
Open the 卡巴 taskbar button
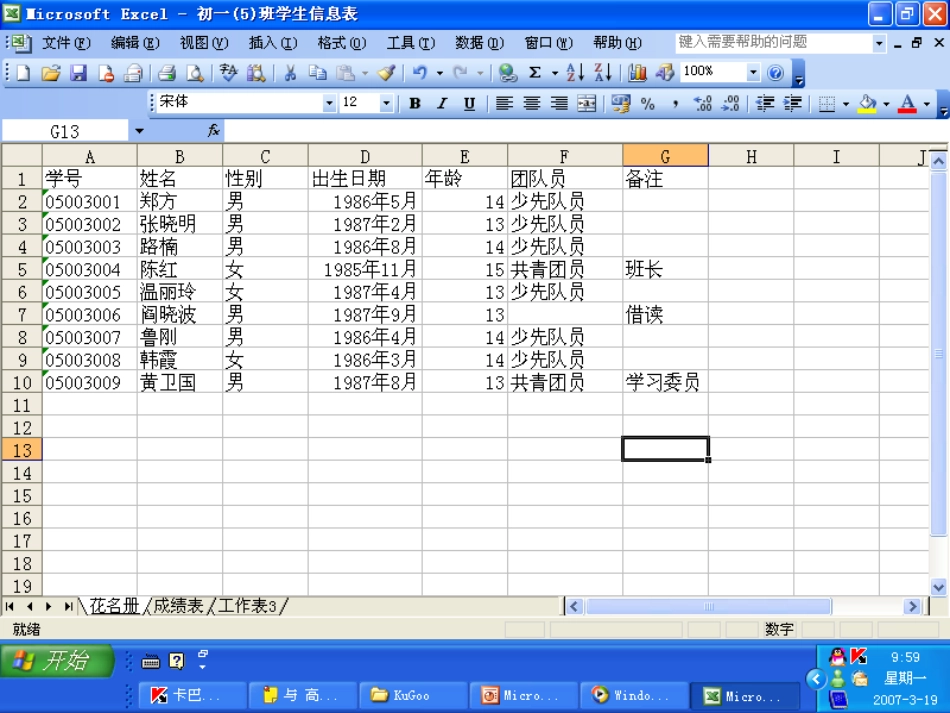click(x=192, y=695)
